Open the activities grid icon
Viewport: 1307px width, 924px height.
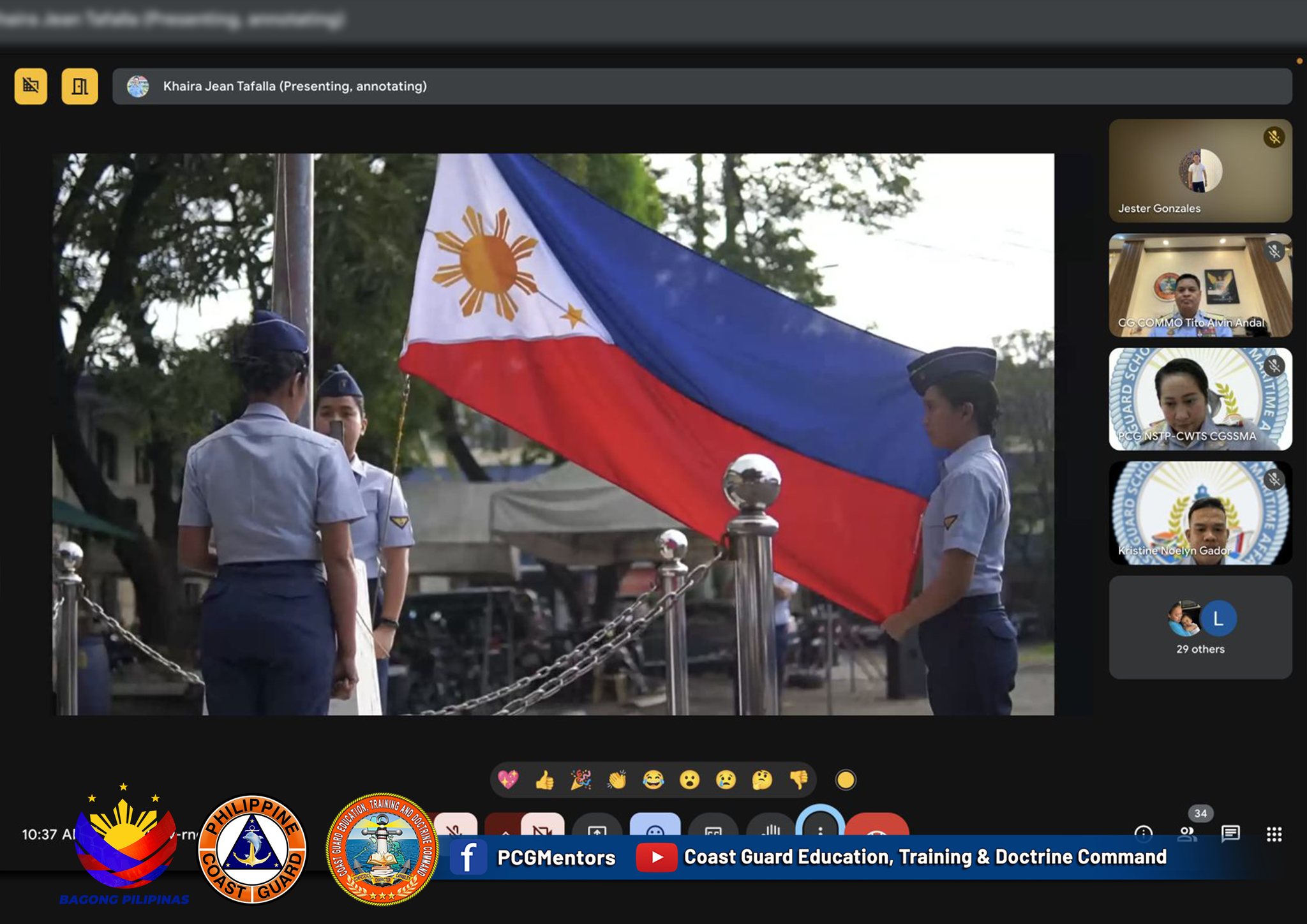(x=1274, y=833)
